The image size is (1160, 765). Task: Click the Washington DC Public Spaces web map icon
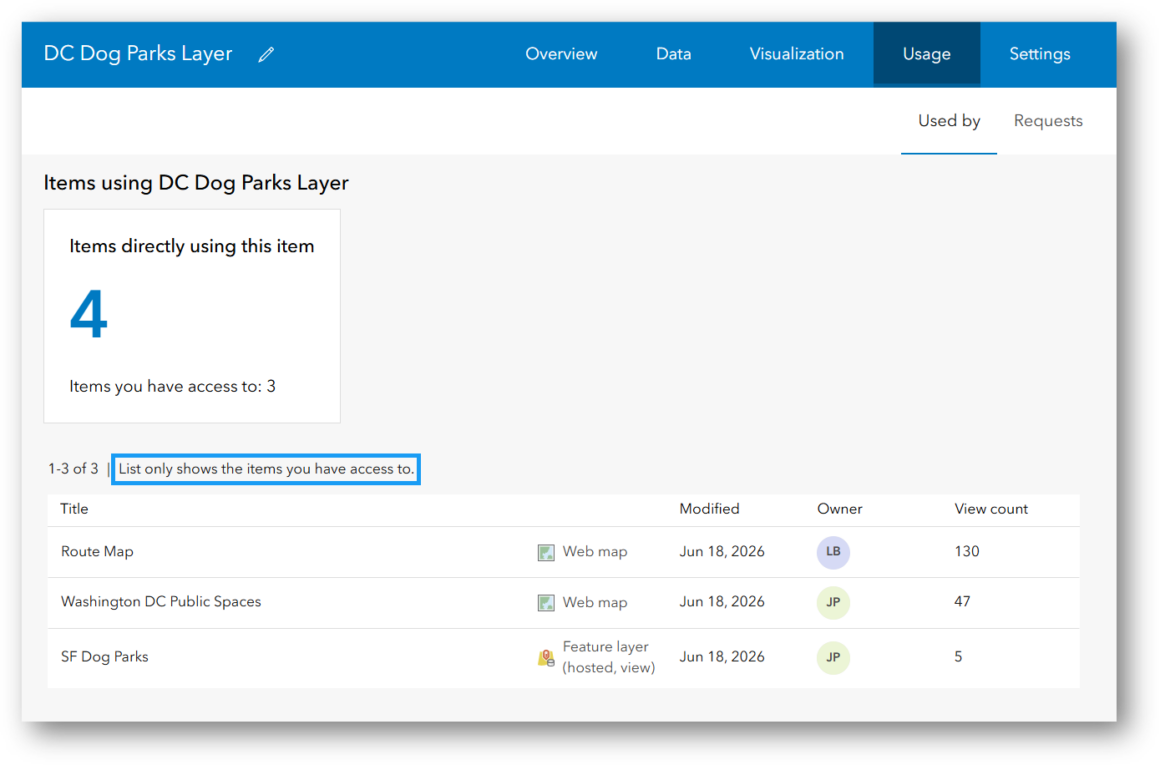point(546,603)
